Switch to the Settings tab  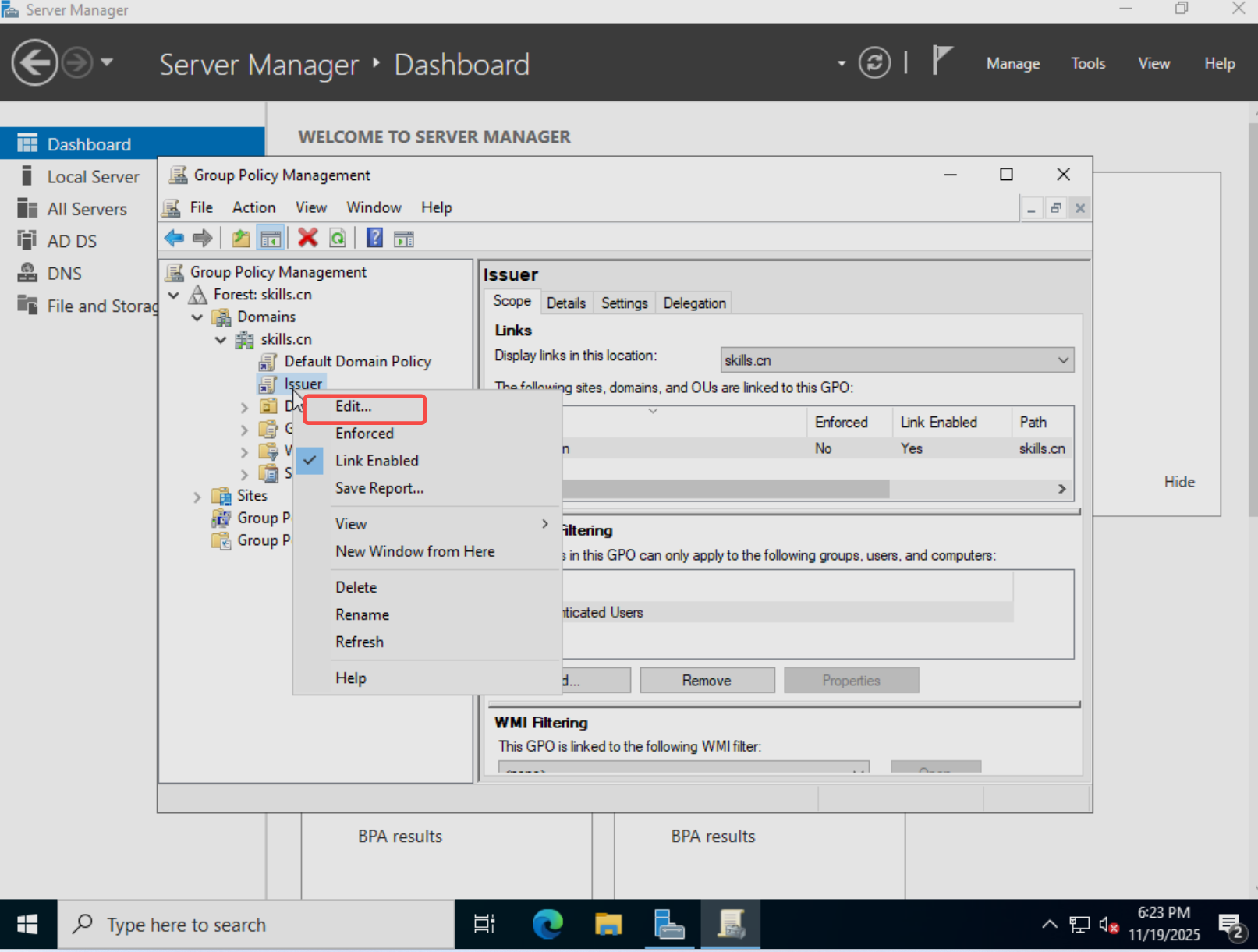624,303
